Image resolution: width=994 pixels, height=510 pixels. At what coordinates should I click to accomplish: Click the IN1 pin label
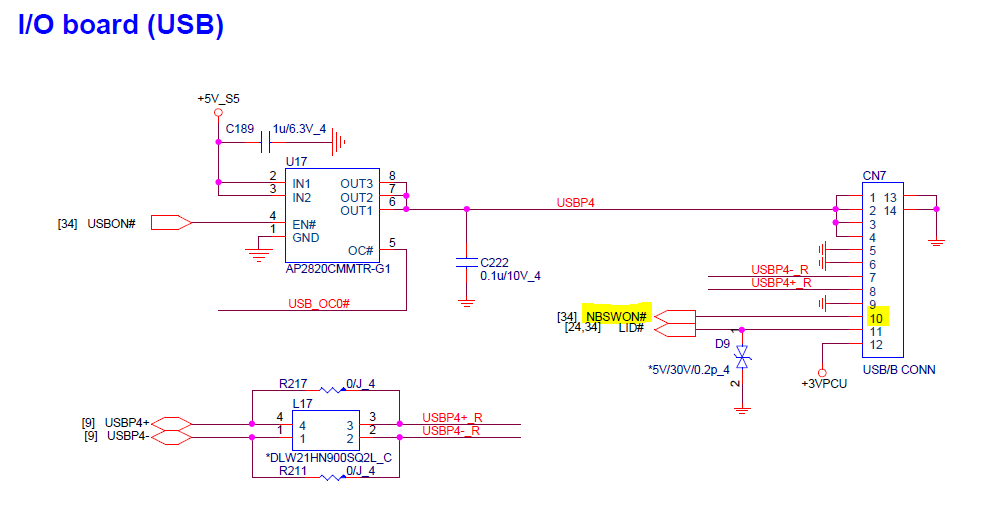point(302,184)
